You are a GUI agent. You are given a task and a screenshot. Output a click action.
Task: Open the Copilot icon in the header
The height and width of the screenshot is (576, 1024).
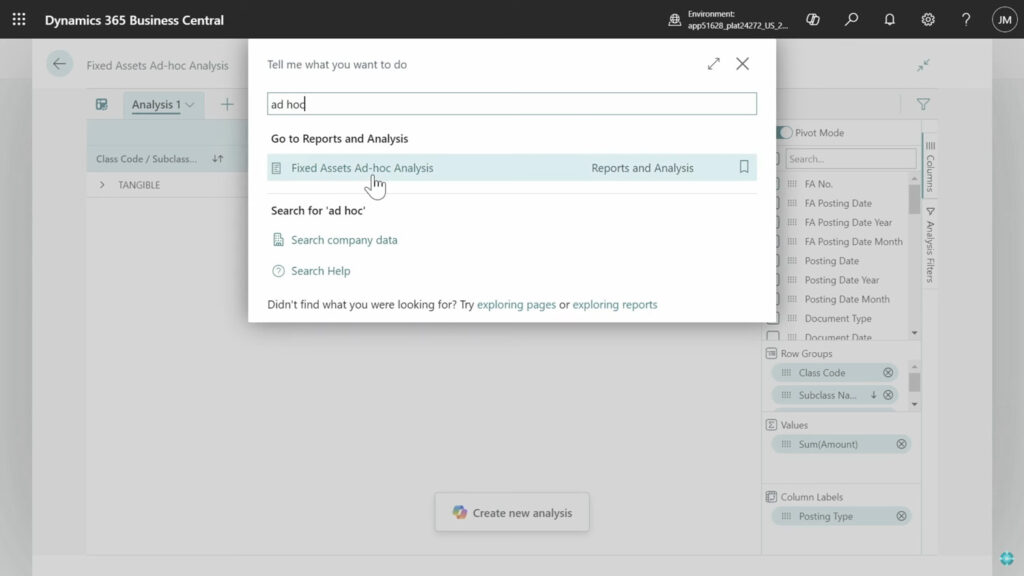[x=812, y=20]
